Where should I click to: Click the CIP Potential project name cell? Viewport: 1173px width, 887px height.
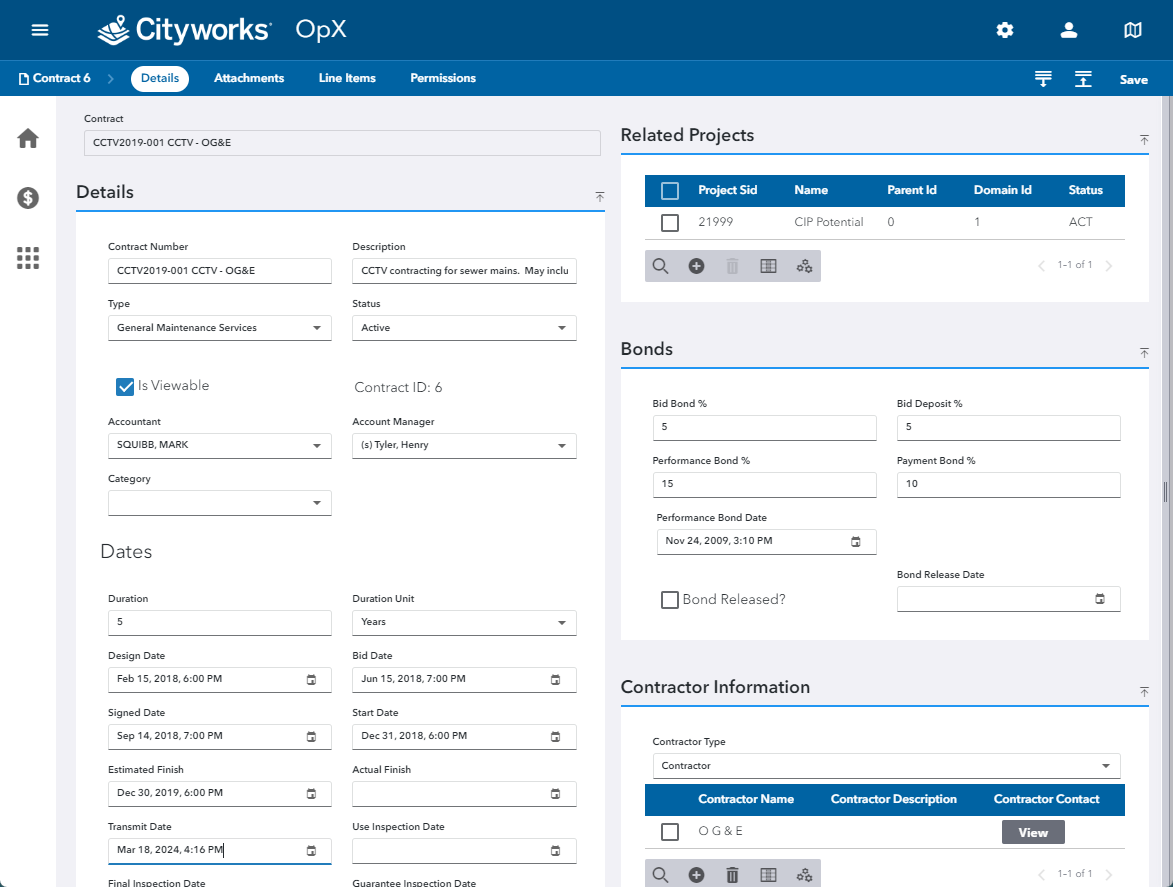[828, 222]
